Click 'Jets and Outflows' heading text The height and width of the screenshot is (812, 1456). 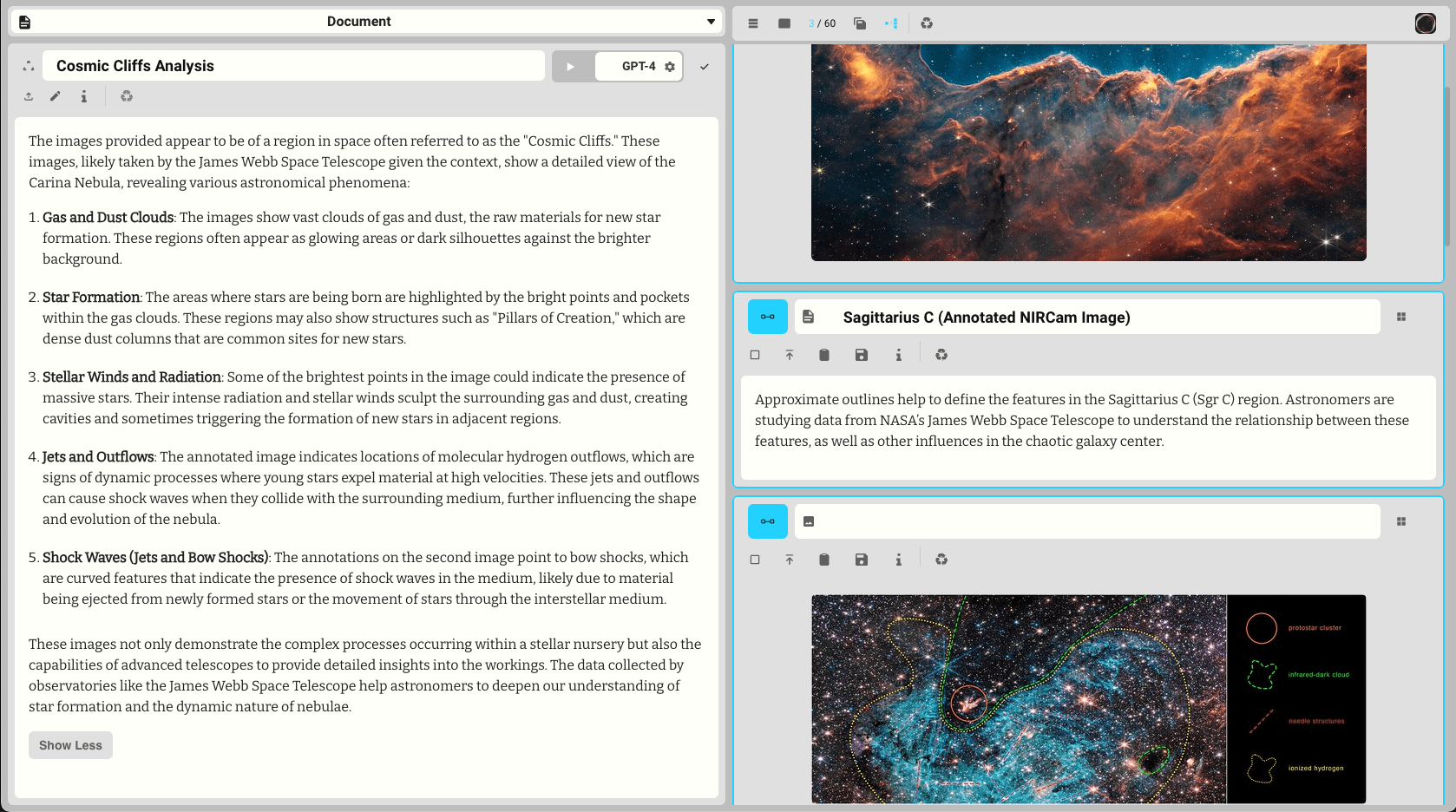[98, 456]
